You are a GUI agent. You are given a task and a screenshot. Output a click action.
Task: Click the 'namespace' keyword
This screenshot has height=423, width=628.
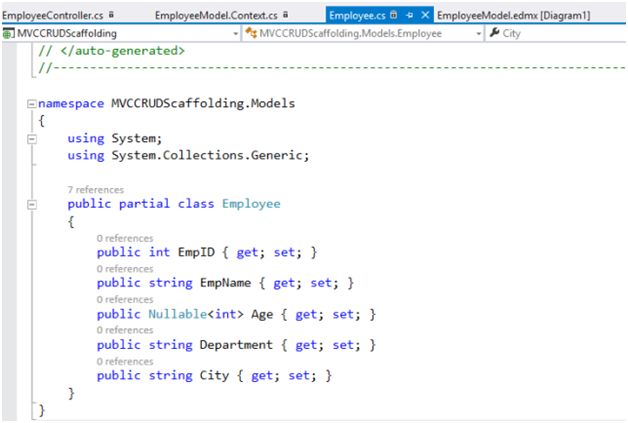click(71, 104)
